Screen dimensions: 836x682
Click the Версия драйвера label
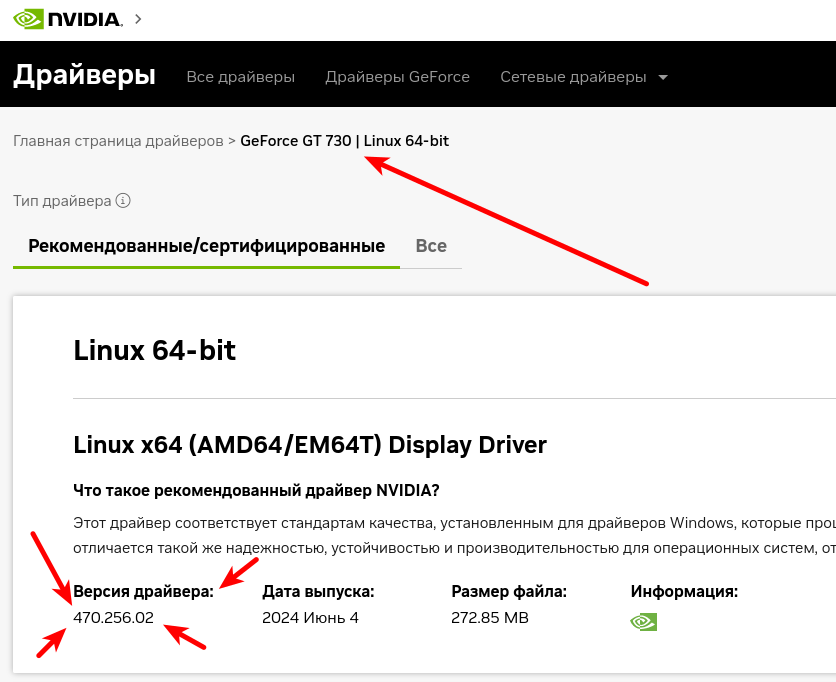tap(143, 591)
